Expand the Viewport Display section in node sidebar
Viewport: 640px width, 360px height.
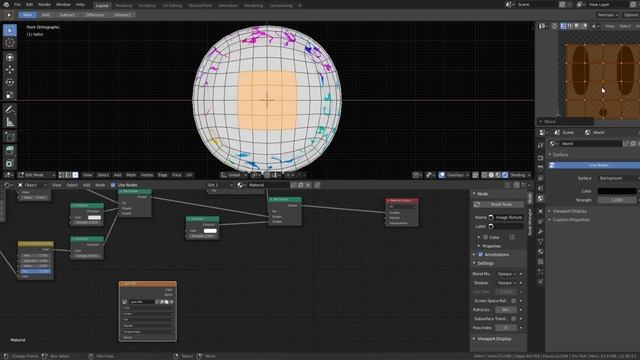pos(494,339)
